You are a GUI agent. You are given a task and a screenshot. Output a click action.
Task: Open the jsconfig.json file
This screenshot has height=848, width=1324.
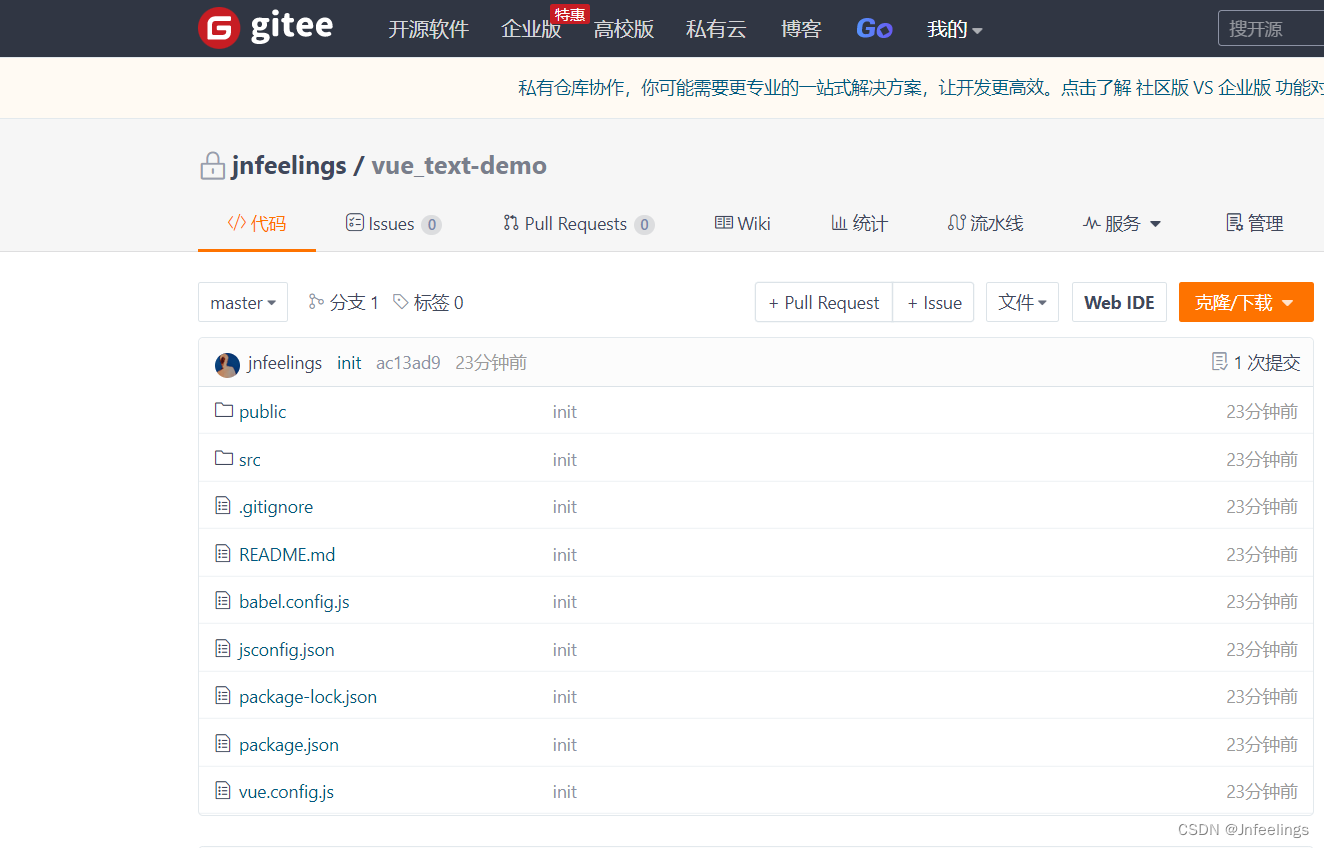[x=287, y=649]
